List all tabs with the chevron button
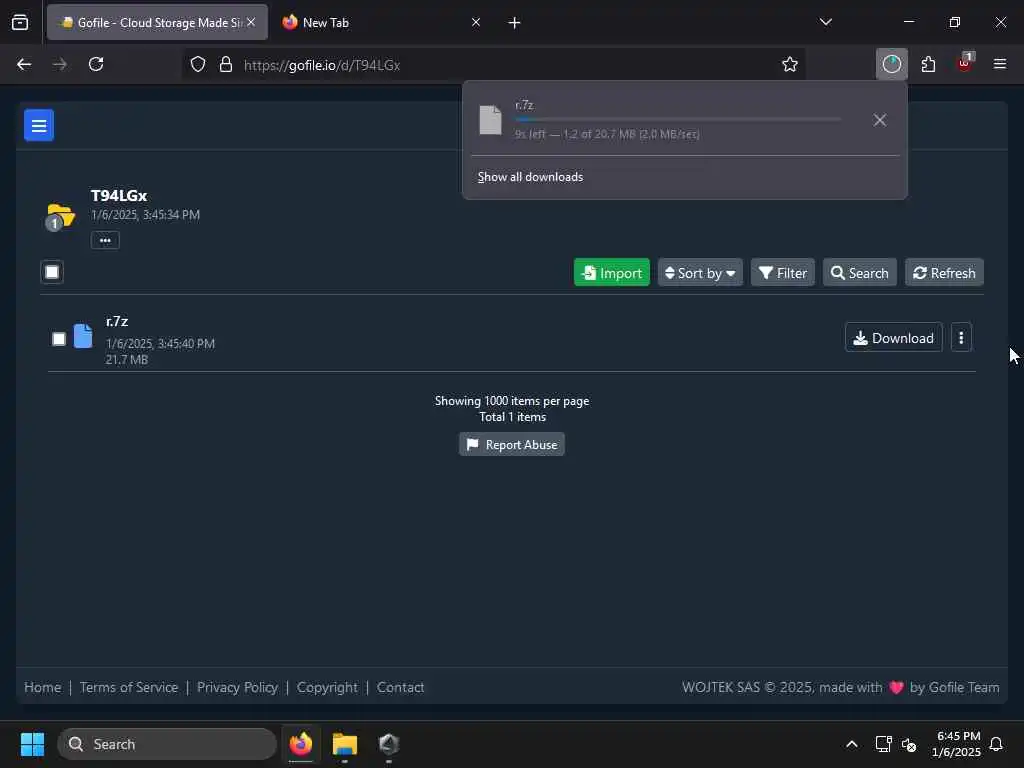1024x768 pixels. pyautogui.click(x=825, y=22)
